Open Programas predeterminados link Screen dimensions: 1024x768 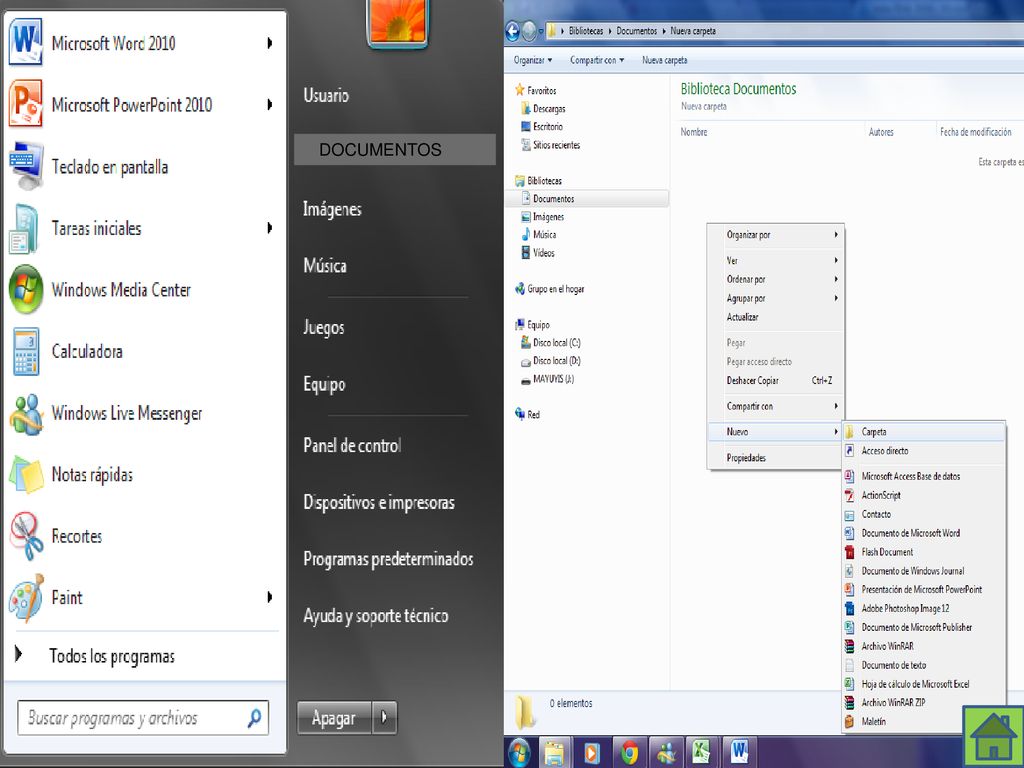(x=388, y=559)
